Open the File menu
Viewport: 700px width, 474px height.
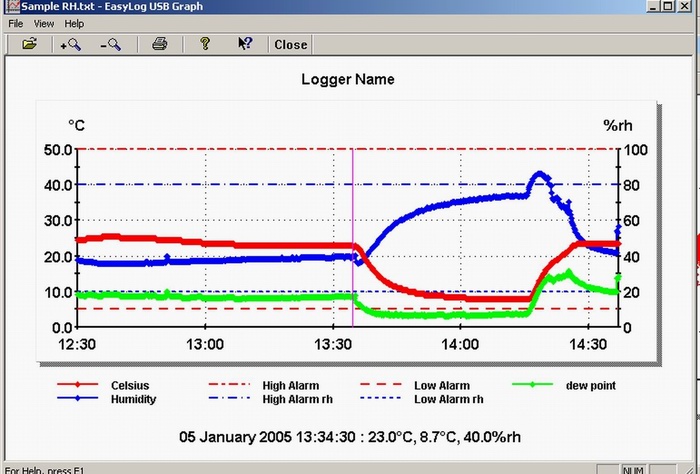(16, 23)
